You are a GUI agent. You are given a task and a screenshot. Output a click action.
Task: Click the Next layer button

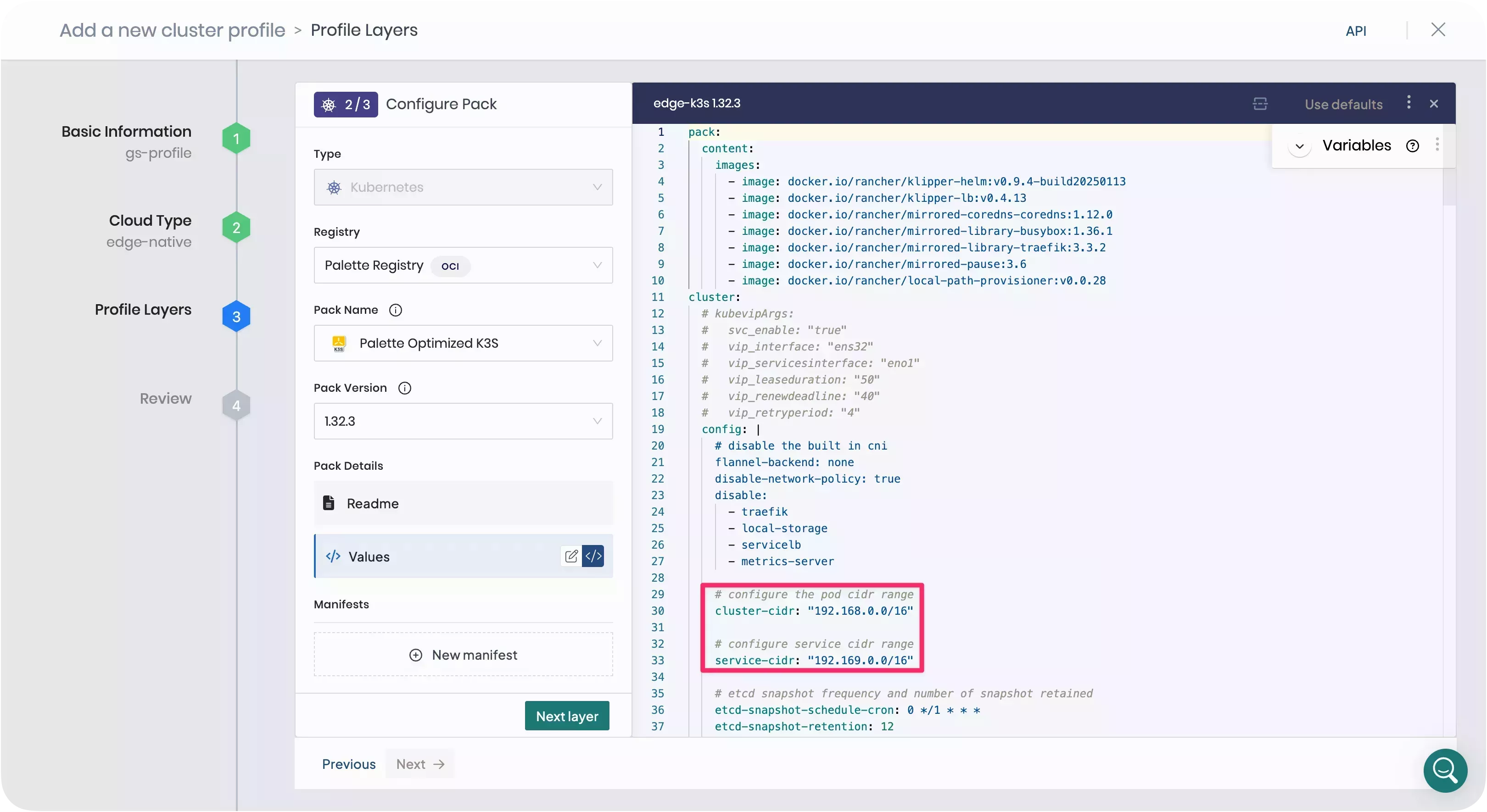pyautogui.click(x=566, y=715)
